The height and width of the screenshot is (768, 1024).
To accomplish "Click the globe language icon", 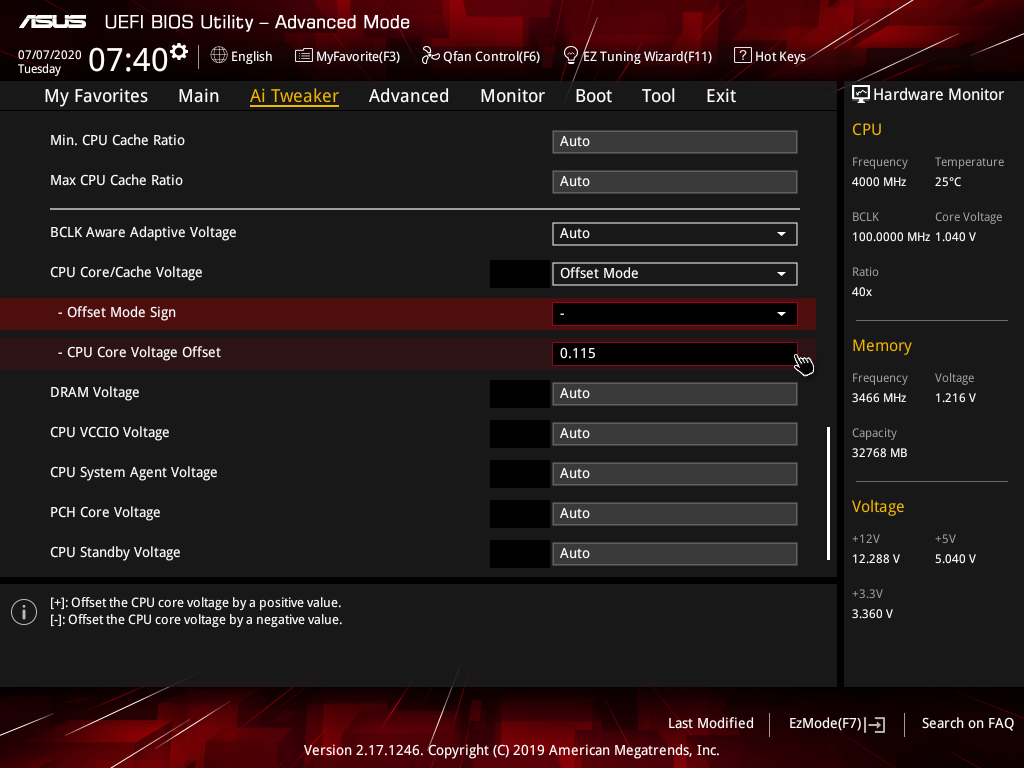I will pos(219,56).
